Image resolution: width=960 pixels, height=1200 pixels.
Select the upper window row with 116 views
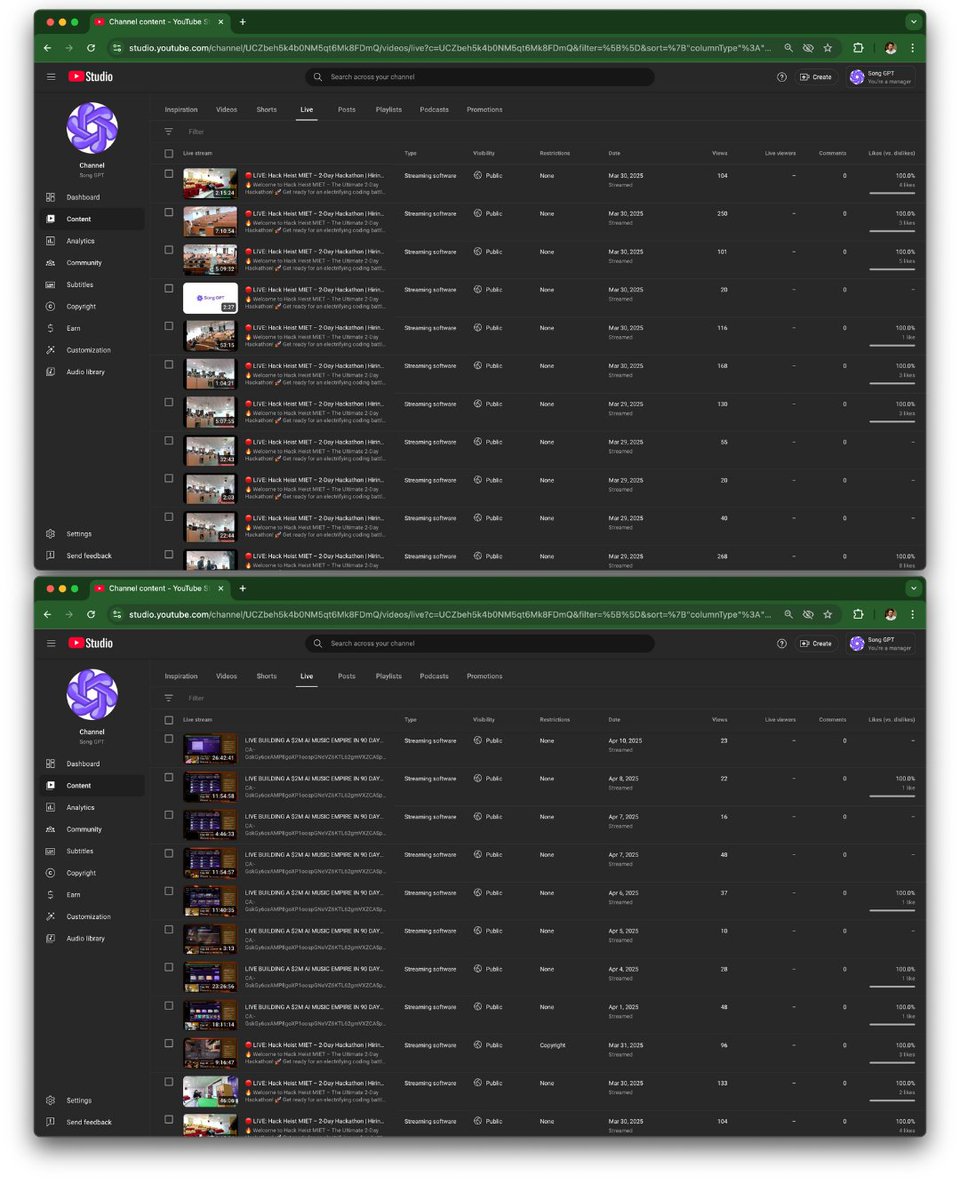pyautogui.click(x=169, y=326)
